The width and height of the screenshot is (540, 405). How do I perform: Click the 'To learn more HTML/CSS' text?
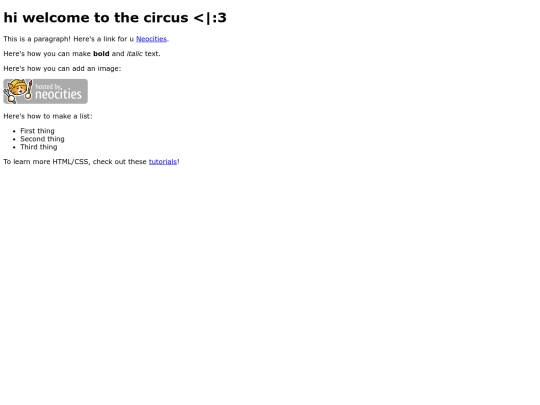coord(47,162)
